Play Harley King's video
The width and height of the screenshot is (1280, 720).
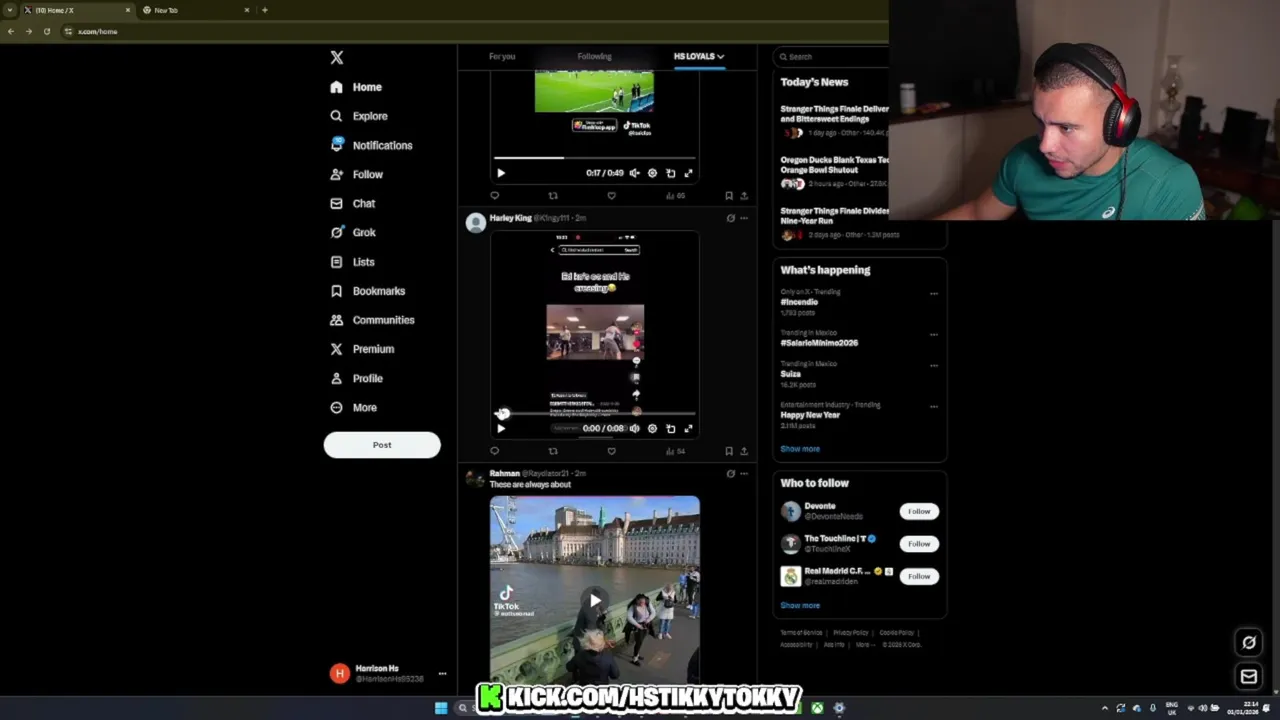[501, 428]
